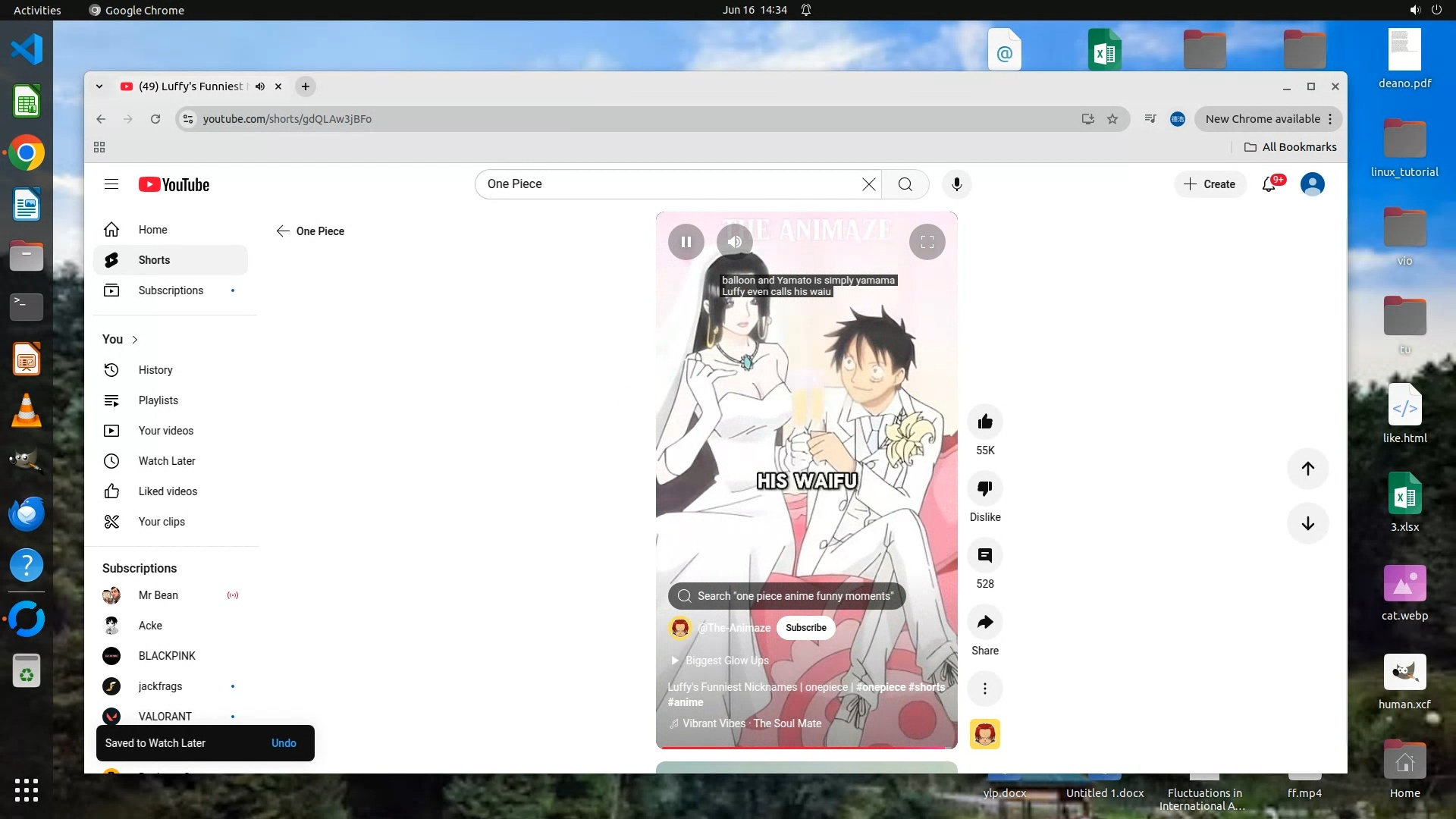Open the comments with 528 replies
Viewport: 1456px width, 819px height.
985,555
